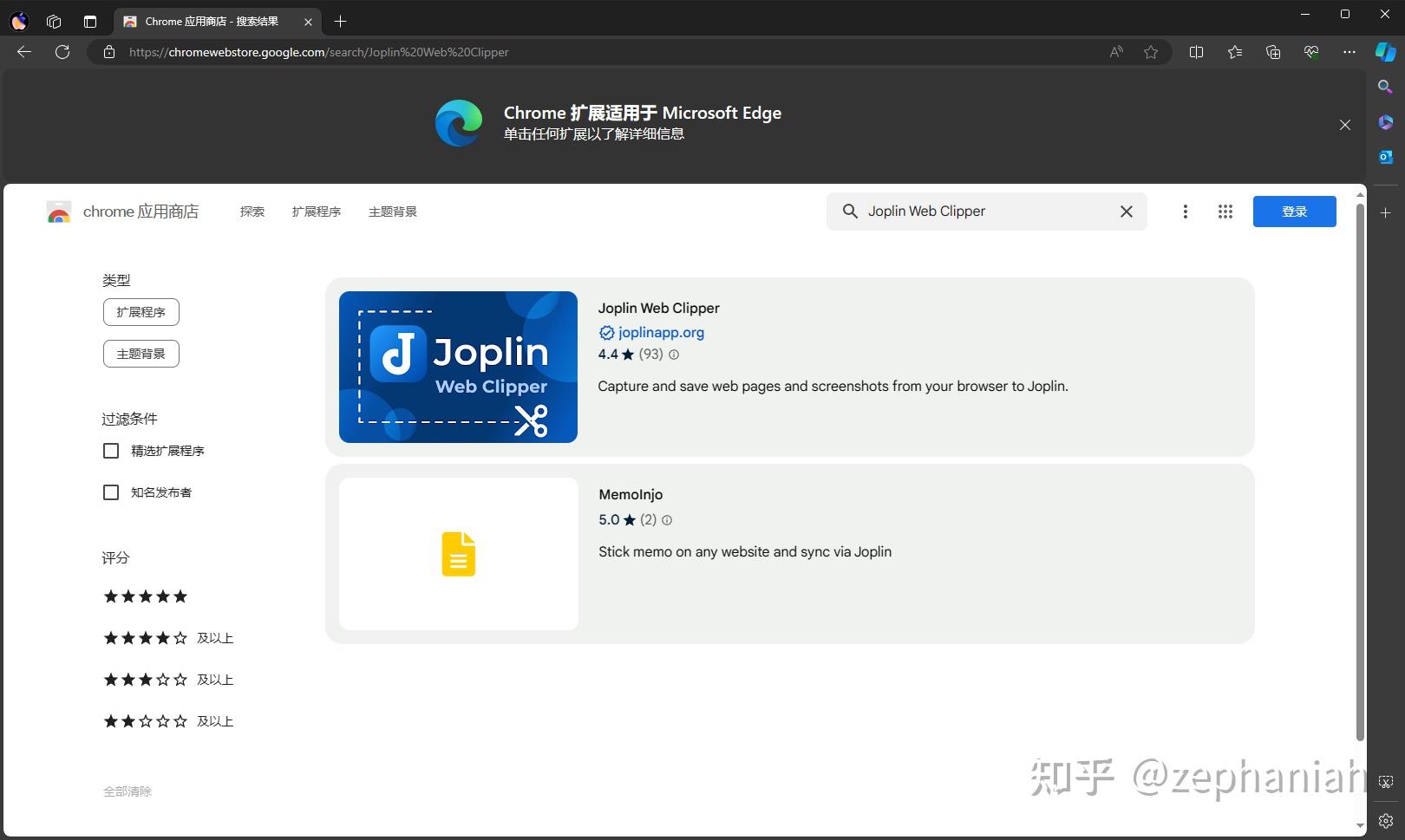Image resolution: width=1405 pixels, height=840 pixels.
Task: Open Browser essentials heart icon
Action: [x=1311, y=52]
